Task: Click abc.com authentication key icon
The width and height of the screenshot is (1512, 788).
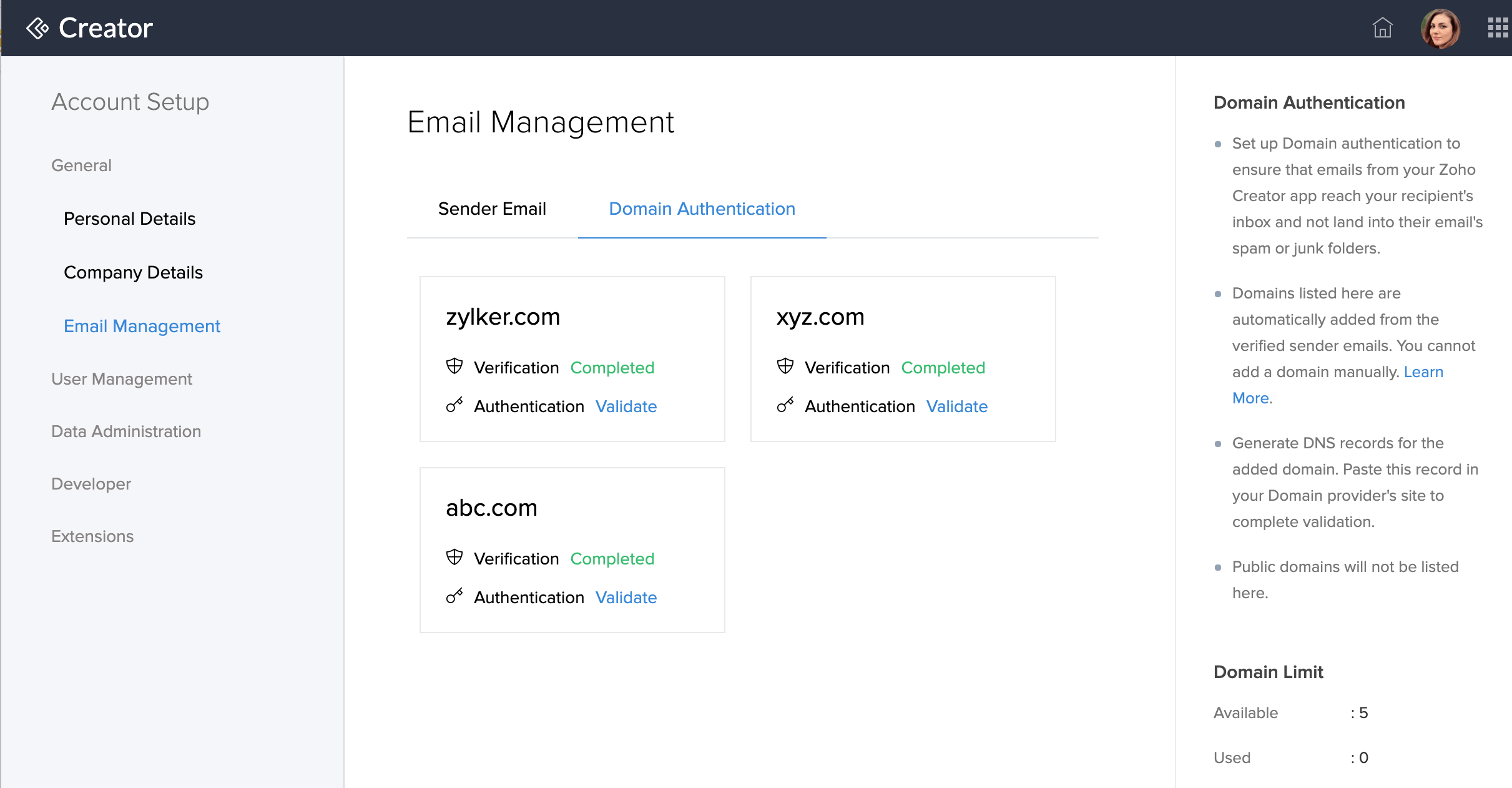Action: pos(454,596)
